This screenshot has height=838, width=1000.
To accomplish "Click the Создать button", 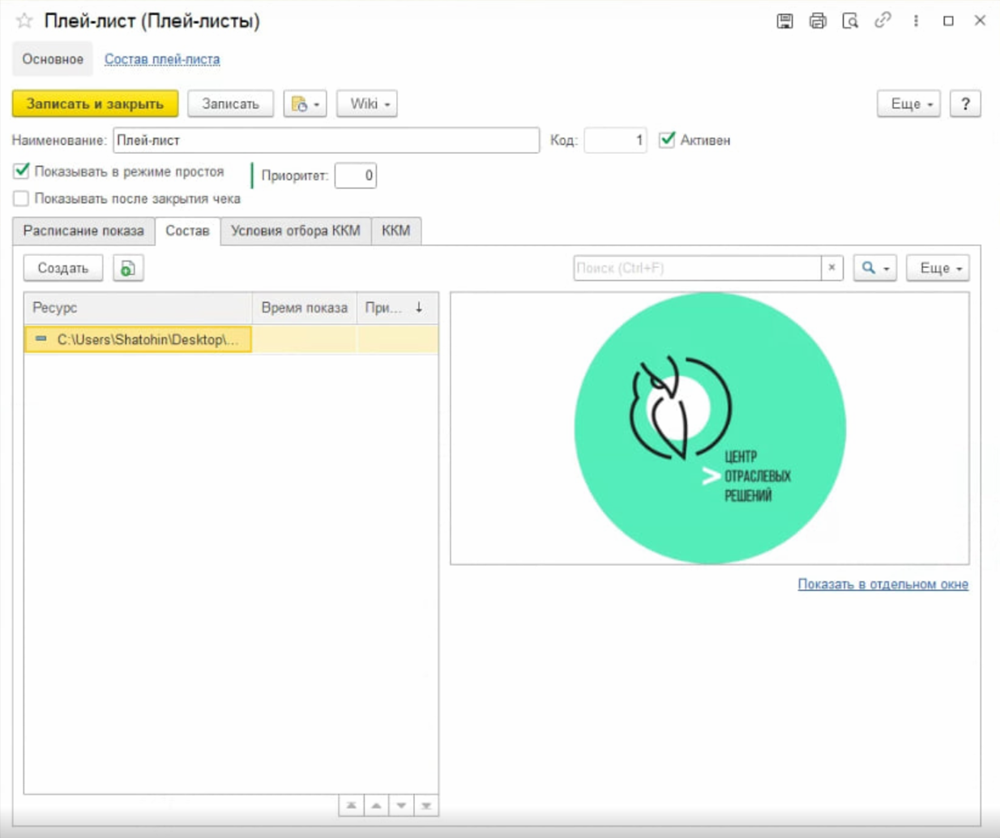I will (x=63, y=268).
